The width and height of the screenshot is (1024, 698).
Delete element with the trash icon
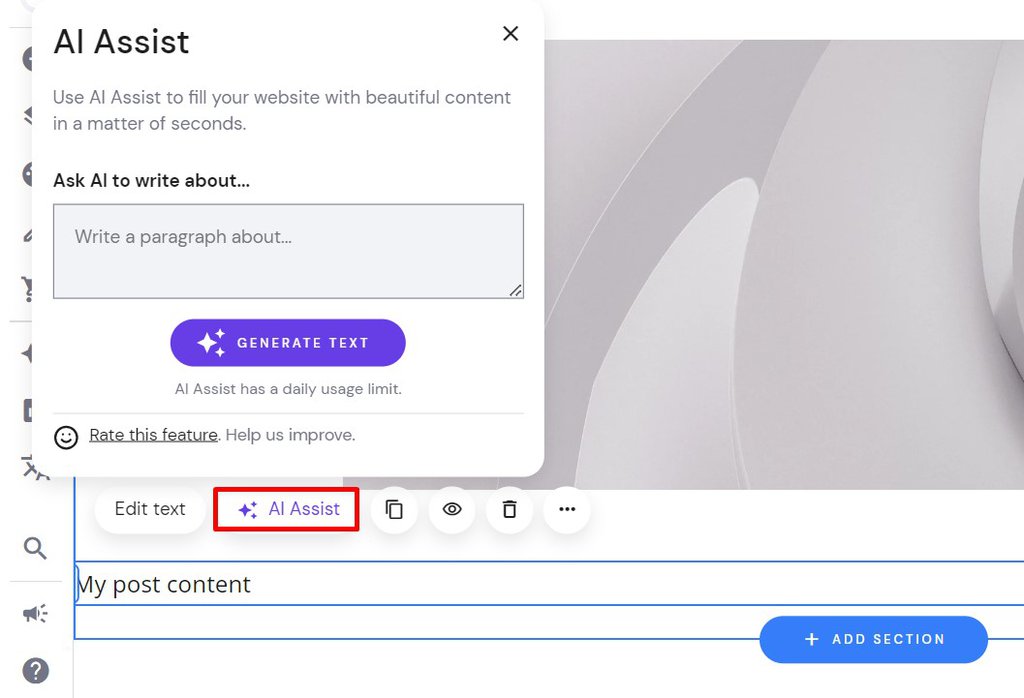pyautogui.click(x=509, y=509)
